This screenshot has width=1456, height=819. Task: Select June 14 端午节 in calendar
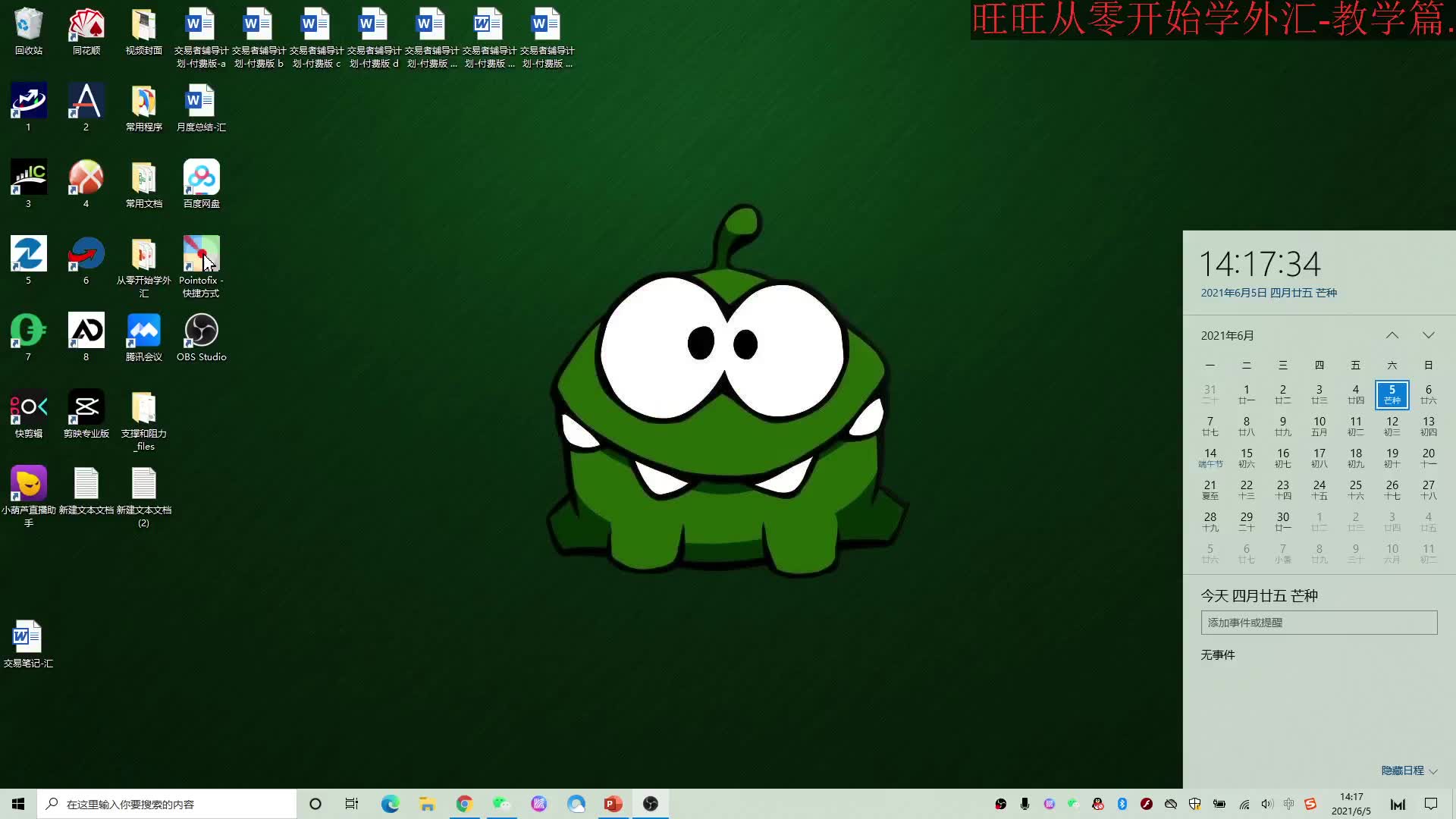pyautogui.click(x=1210, y=458)
